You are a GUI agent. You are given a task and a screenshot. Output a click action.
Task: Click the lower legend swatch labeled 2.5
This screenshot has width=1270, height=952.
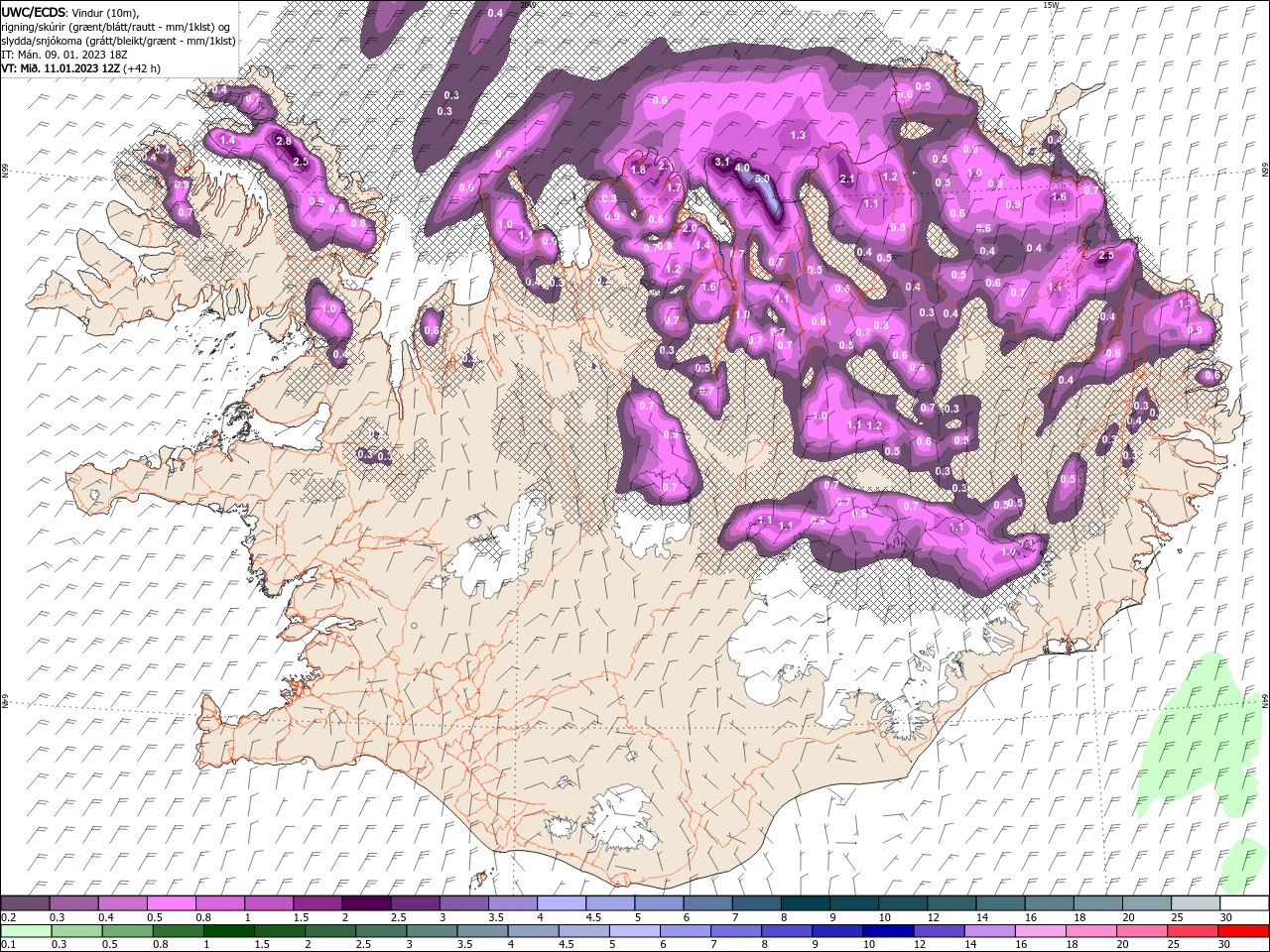382,931
